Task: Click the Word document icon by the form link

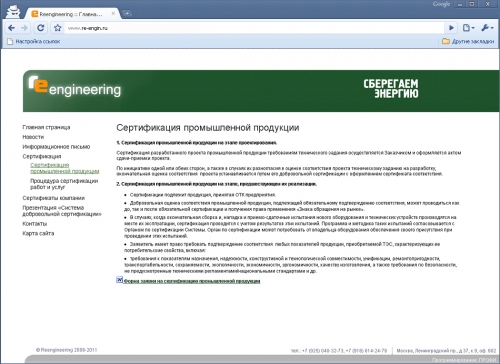Action: 119,280
